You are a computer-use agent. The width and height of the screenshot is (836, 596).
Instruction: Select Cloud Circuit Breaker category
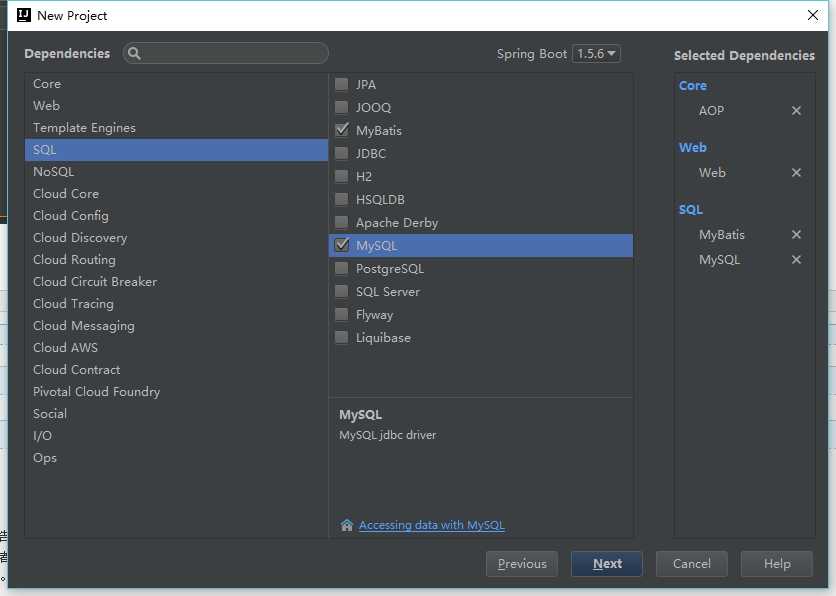click(176, 281)
